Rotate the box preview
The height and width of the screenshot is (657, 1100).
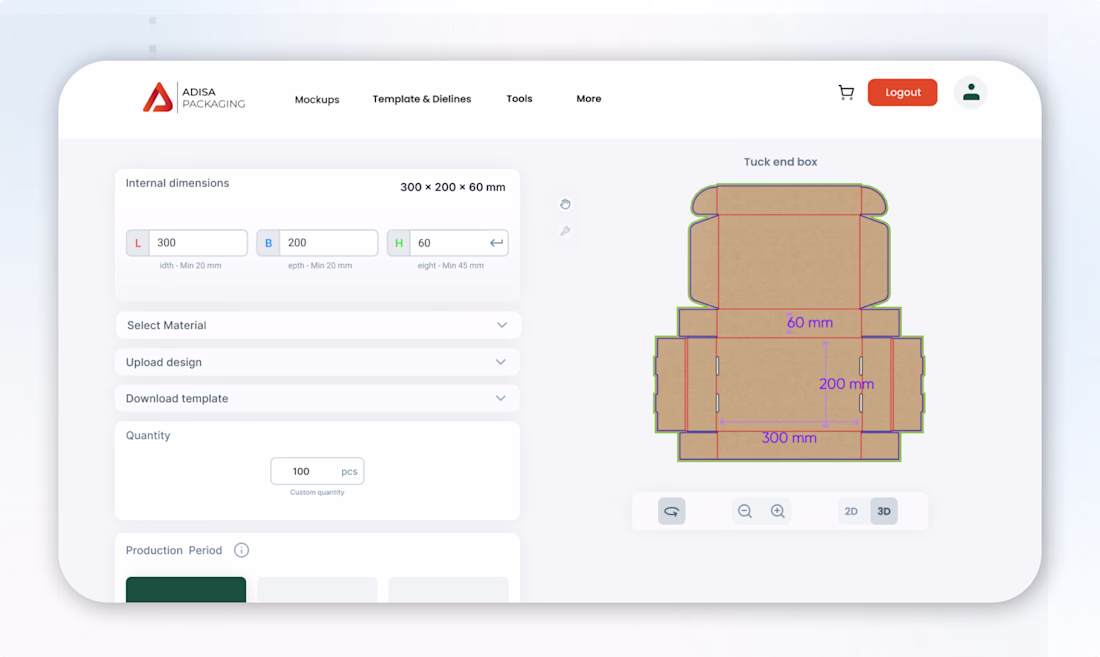[671, 511]
